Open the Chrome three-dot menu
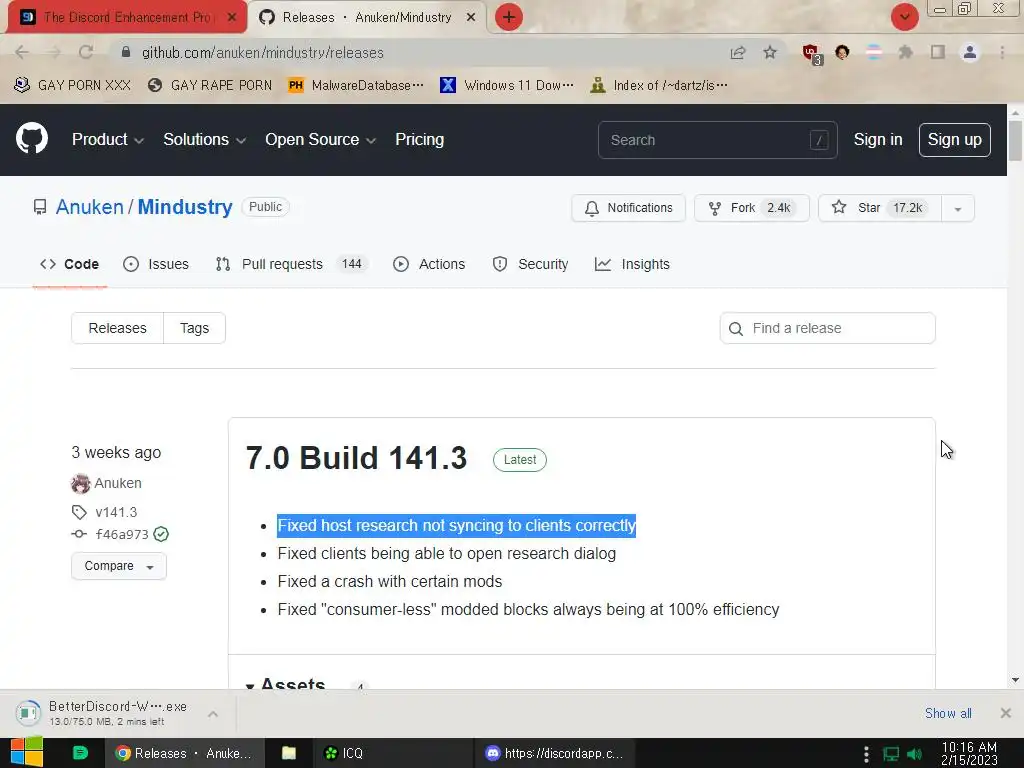Viewport: 1024px width, 768px height. (x=1002, y=52)
